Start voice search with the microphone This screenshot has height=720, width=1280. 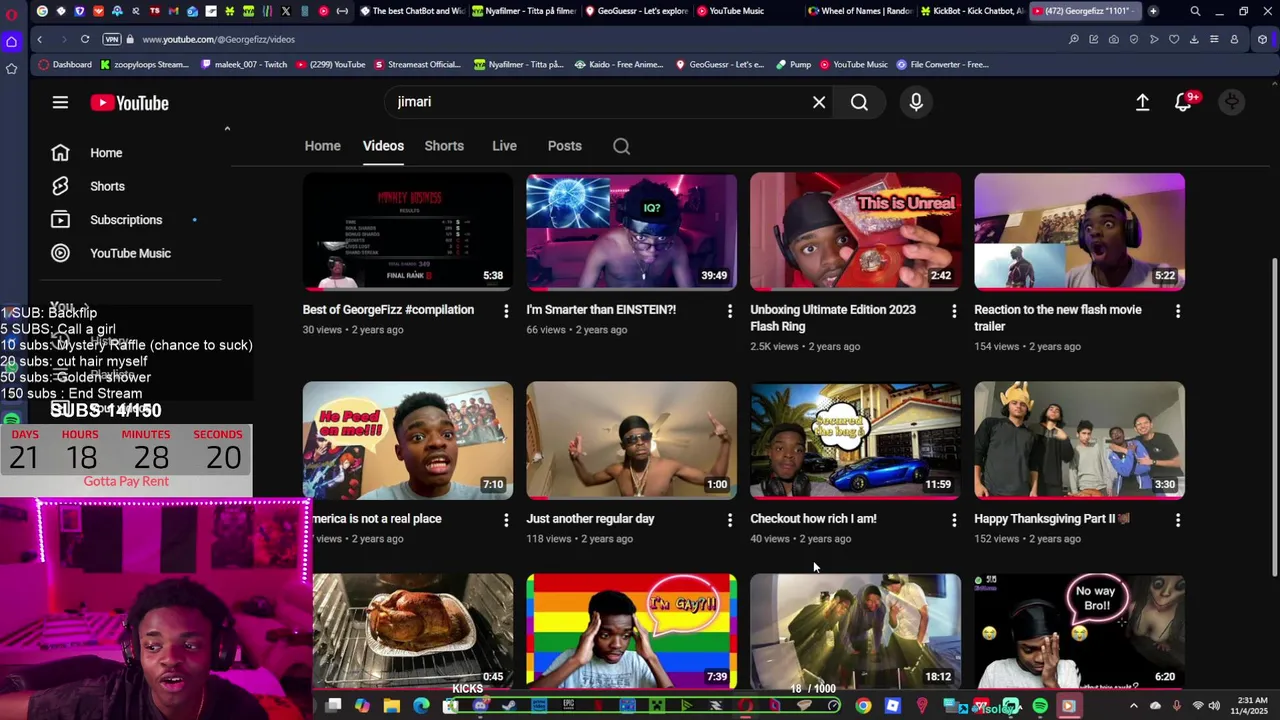click(x=916, y=102)
